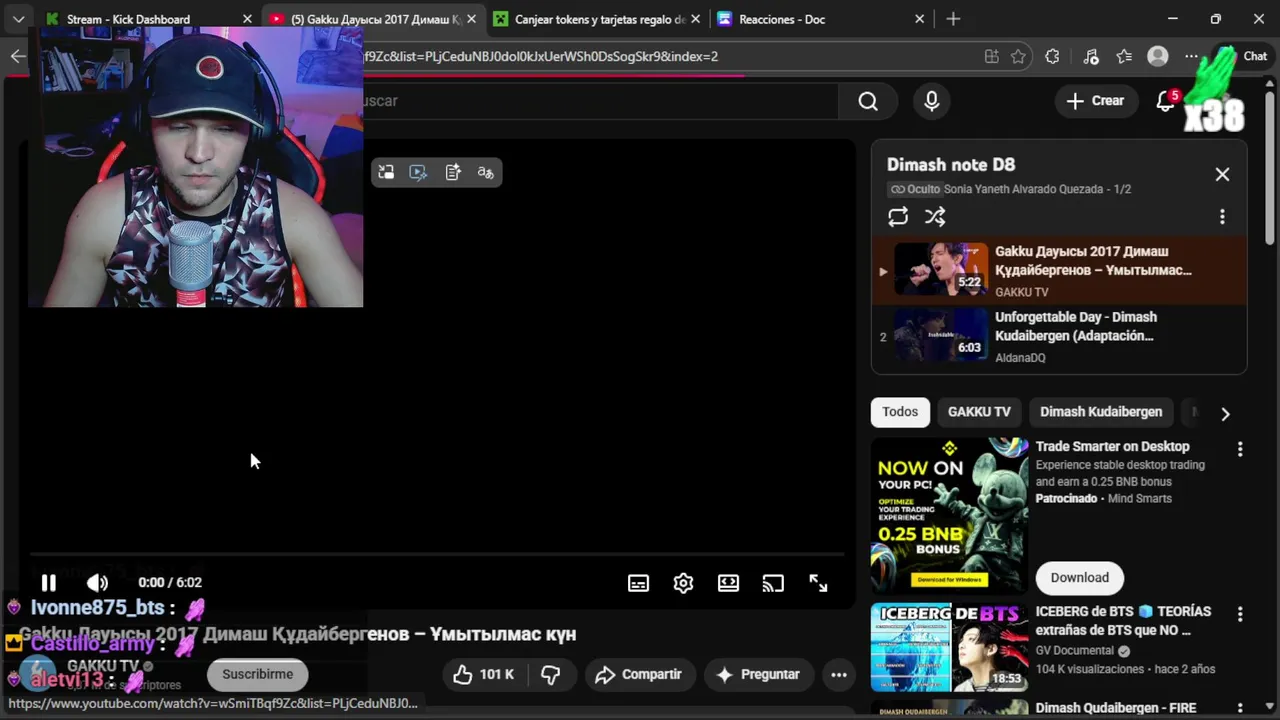
Task: Pause the YouTube video
Action: tap(48, 583)
